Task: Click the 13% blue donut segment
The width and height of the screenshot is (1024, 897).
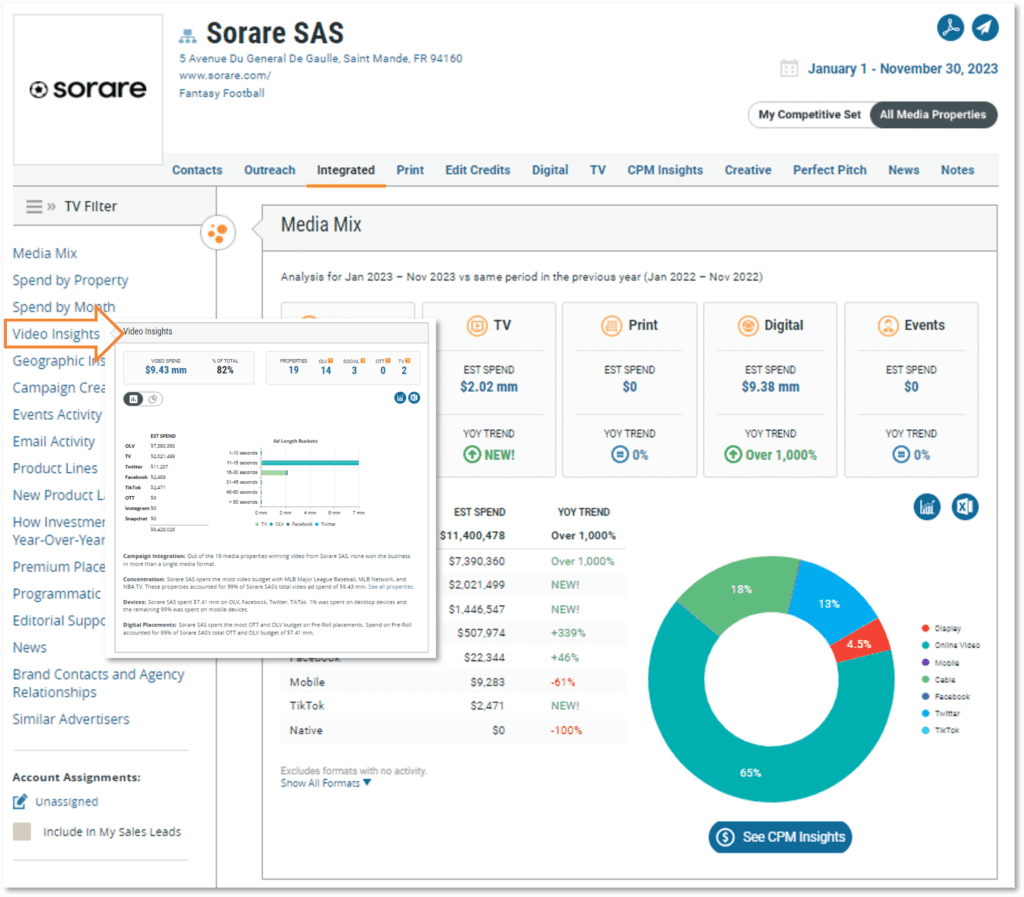Action: click(829, 602)
